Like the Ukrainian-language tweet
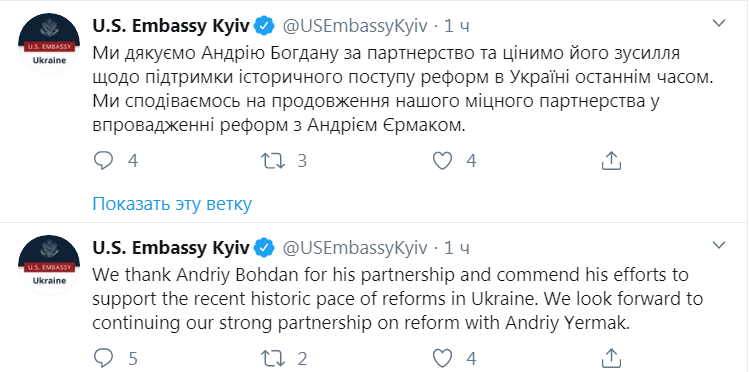Image resolution: width=750 pixels, height=372 pixels. coord(442,161)
